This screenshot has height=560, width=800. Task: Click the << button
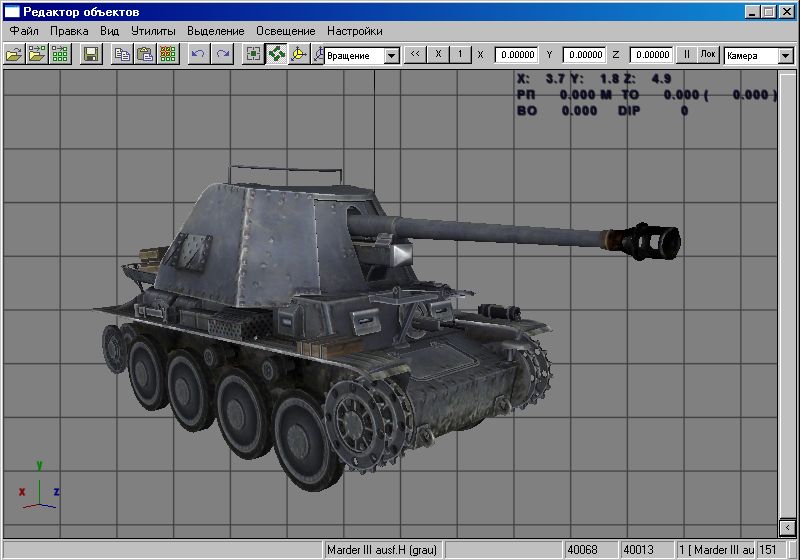click(415, 55)
